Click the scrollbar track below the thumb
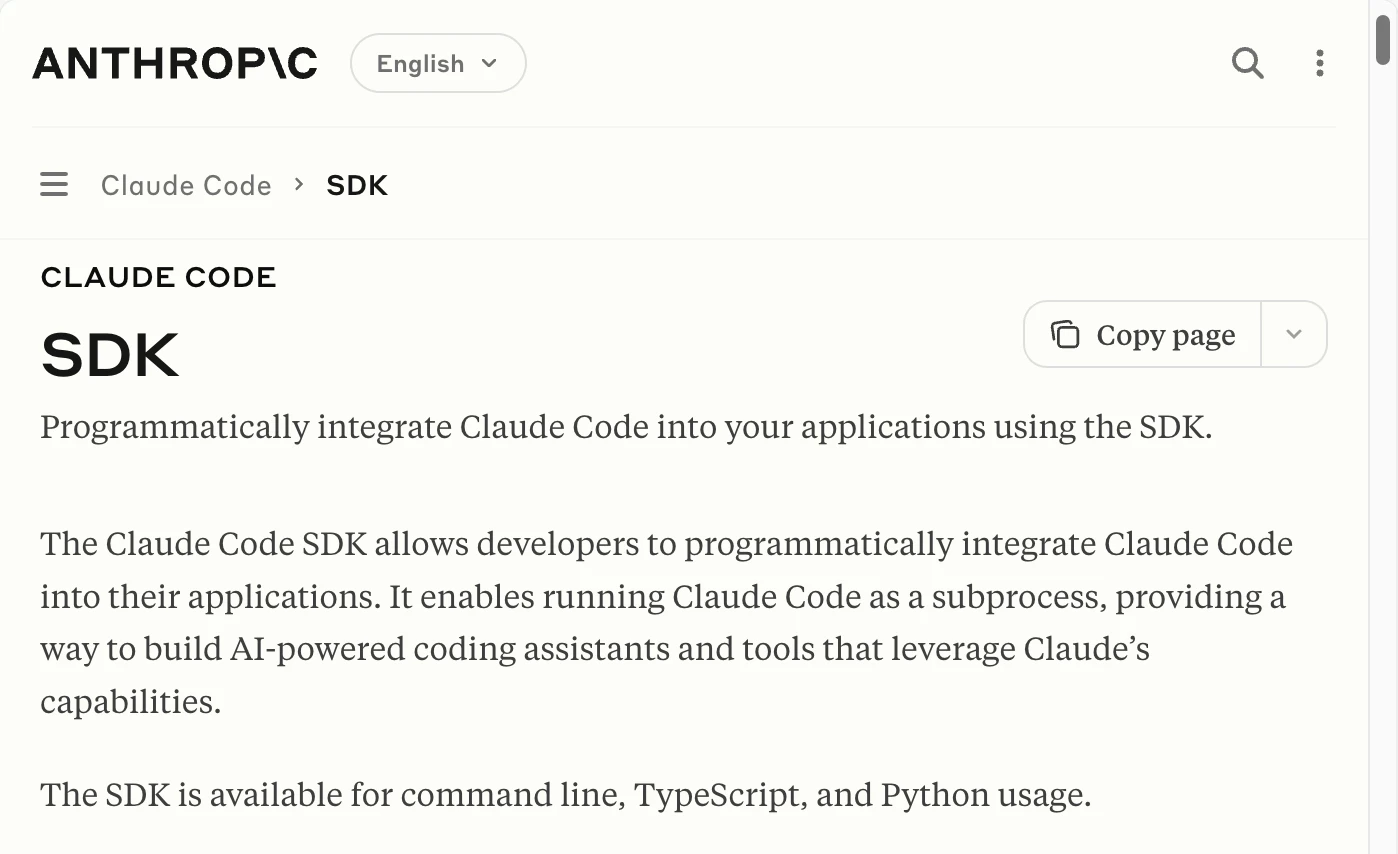This screenshot has height=854, width=1398. click(x=1383, y=450)
